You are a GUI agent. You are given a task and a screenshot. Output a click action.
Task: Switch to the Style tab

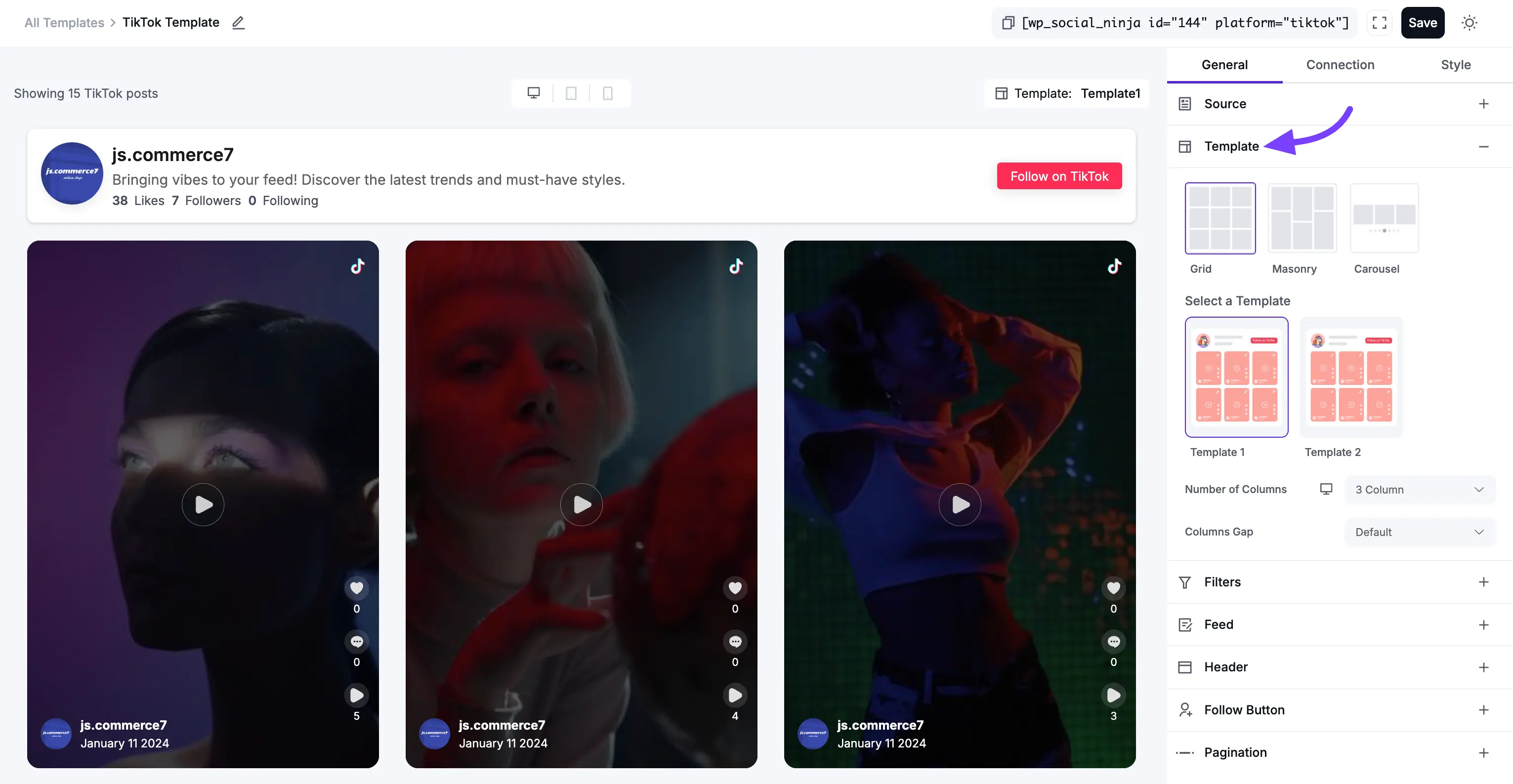tap(1456, 65)
